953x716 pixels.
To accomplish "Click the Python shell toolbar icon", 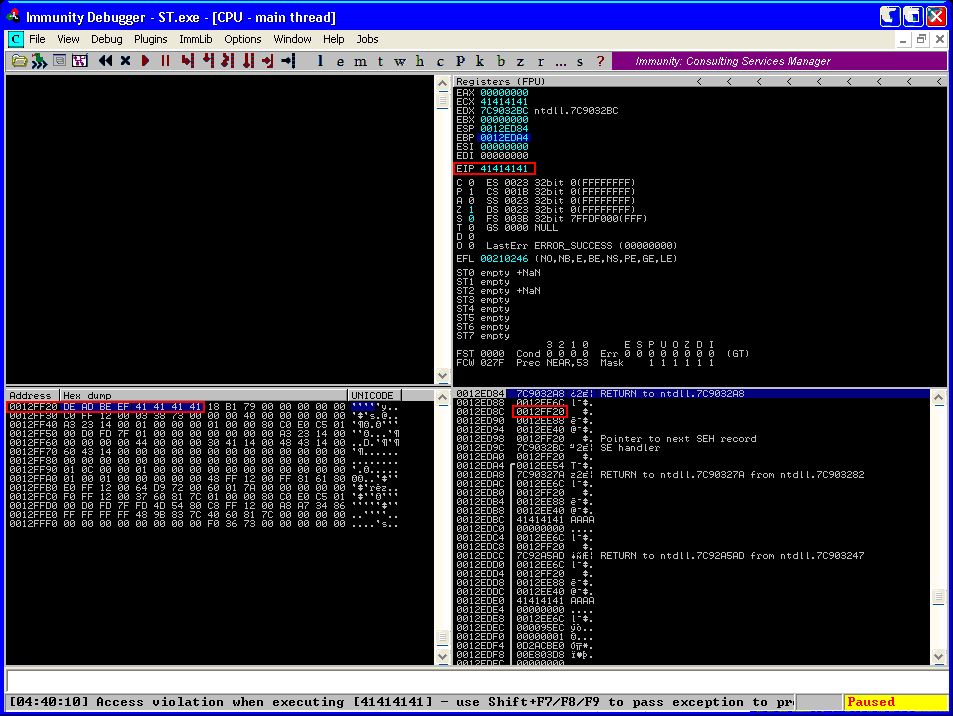I will [x=40, y=61].
